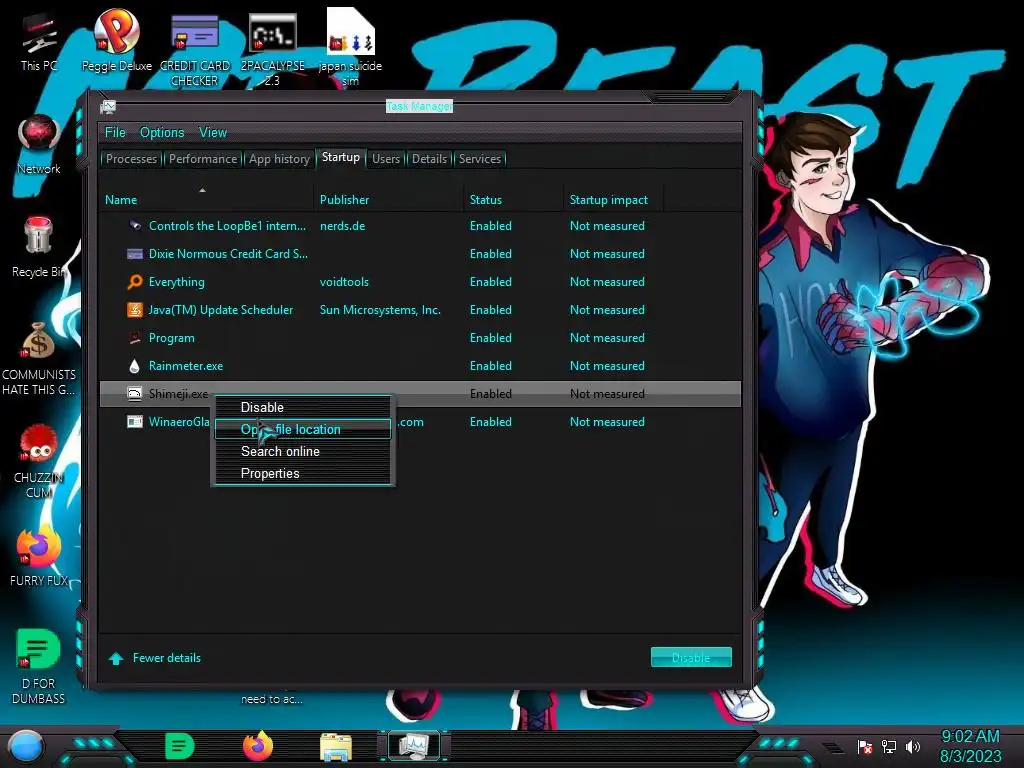1024x768 pixels.
Task: Open the Recycle Bin icon
Action: [39, 248]
